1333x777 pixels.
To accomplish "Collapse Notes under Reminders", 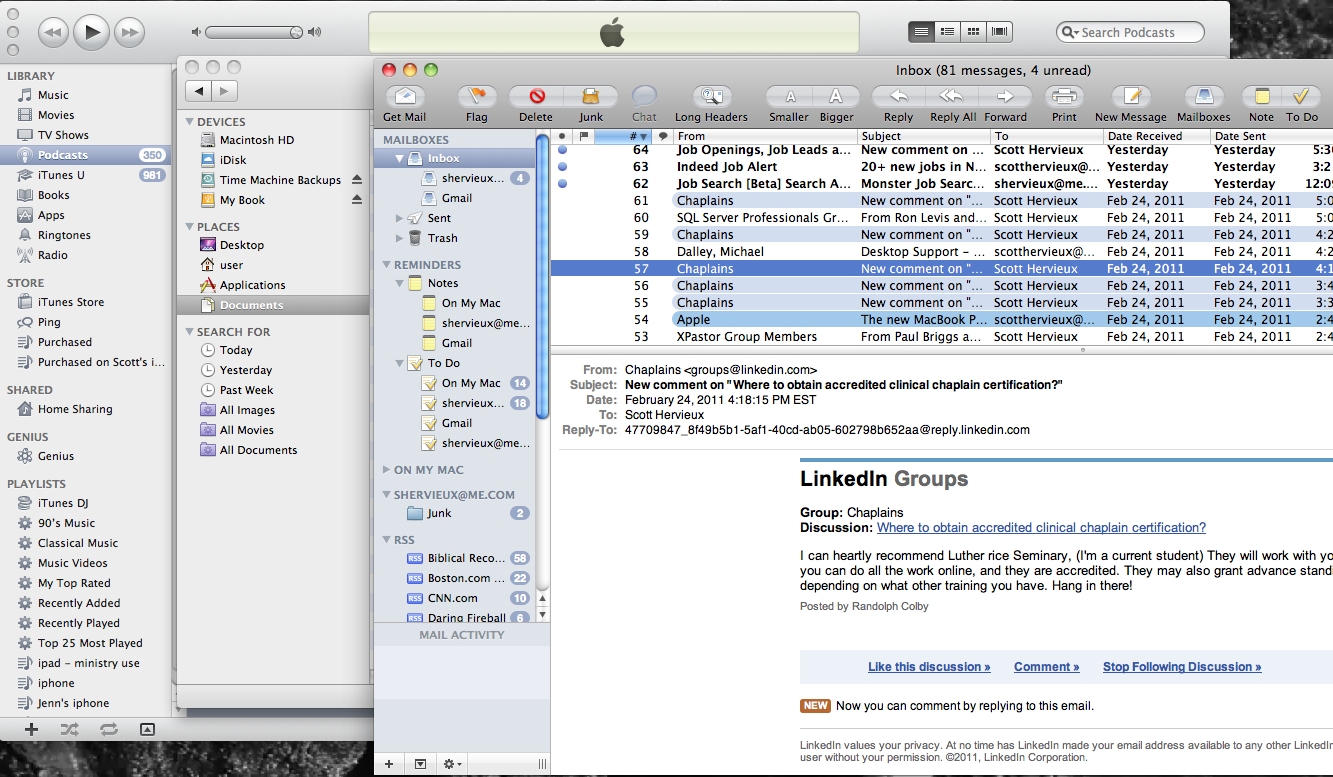I will coord(400,283).
